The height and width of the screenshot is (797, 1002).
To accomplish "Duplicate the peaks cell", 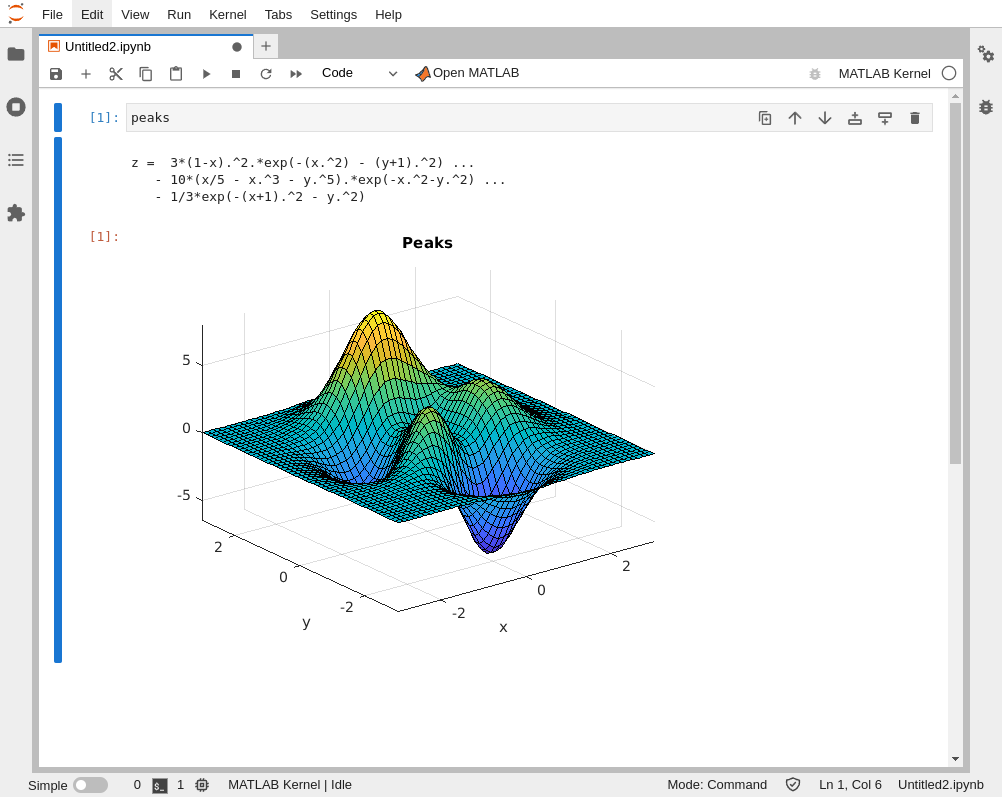I will 765,117.
